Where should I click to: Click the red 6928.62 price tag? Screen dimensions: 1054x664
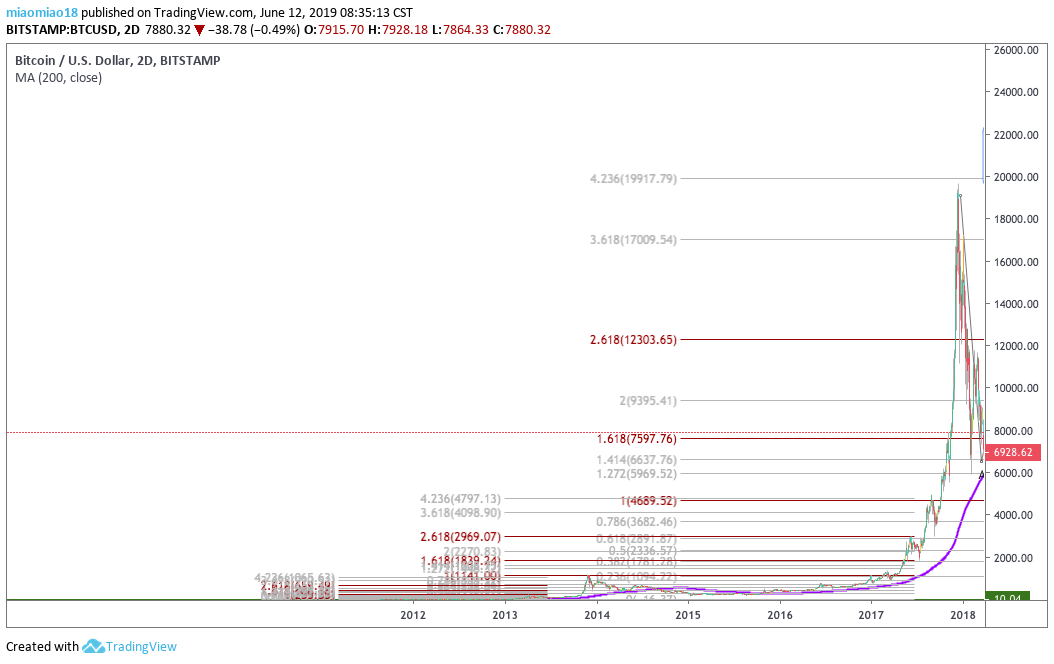(1012, 452)
